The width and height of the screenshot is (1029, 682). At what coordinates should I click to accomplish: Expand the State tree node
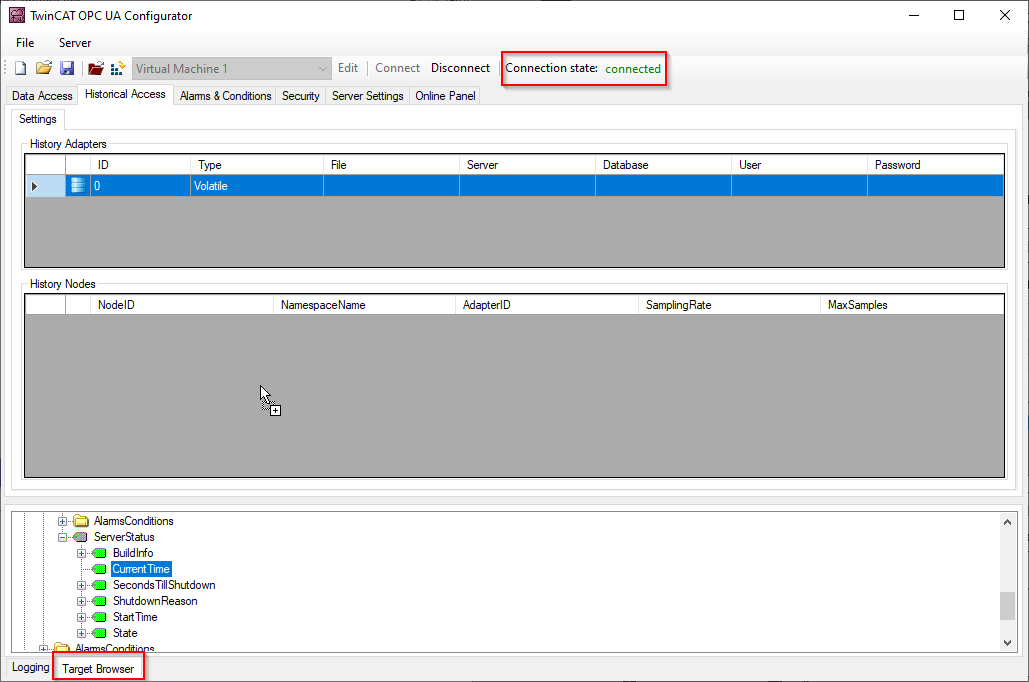(81, 633)
